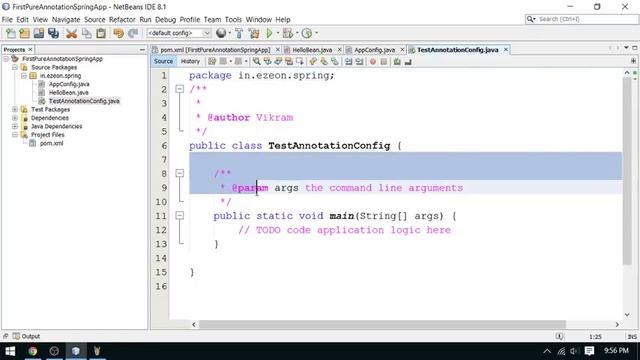This screenshot has width=640, height=360.
Task: Click the Chrome icon in the taskbar
Action: (x=32, y=351)
